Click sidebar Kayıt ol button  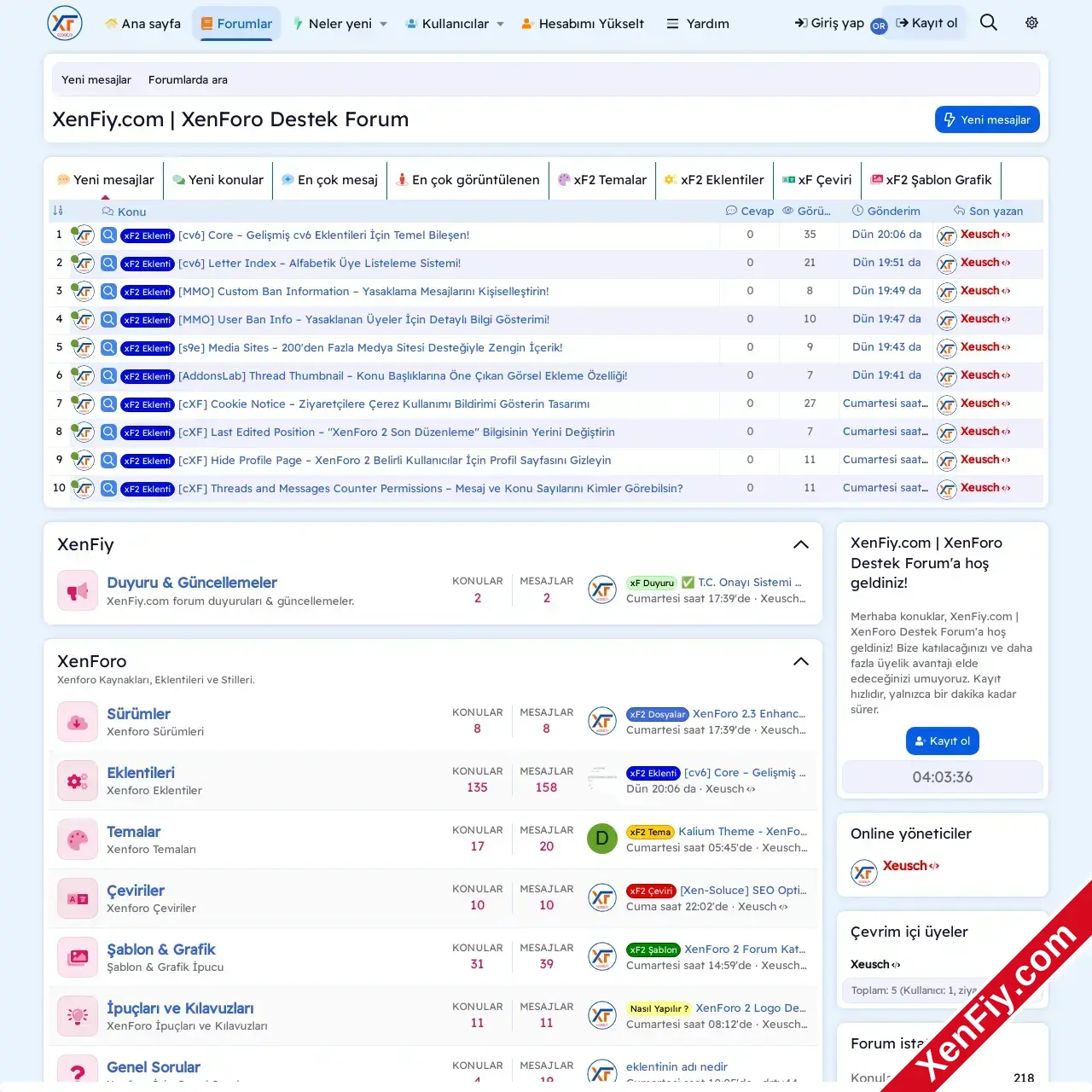click(x=942, y=741)
